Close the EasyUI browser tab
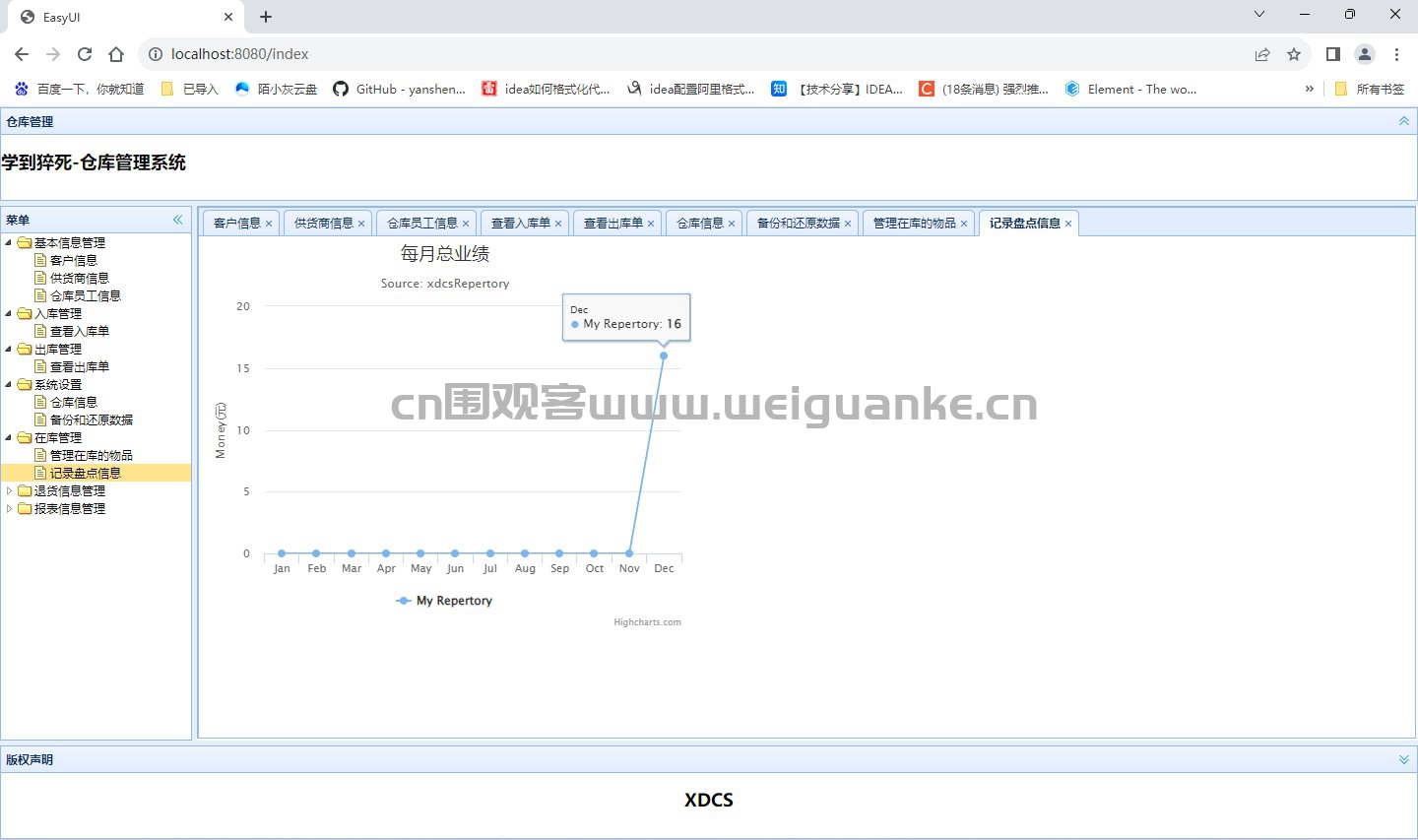This screenshot has width=1418, height=840. tap(228, 17)
